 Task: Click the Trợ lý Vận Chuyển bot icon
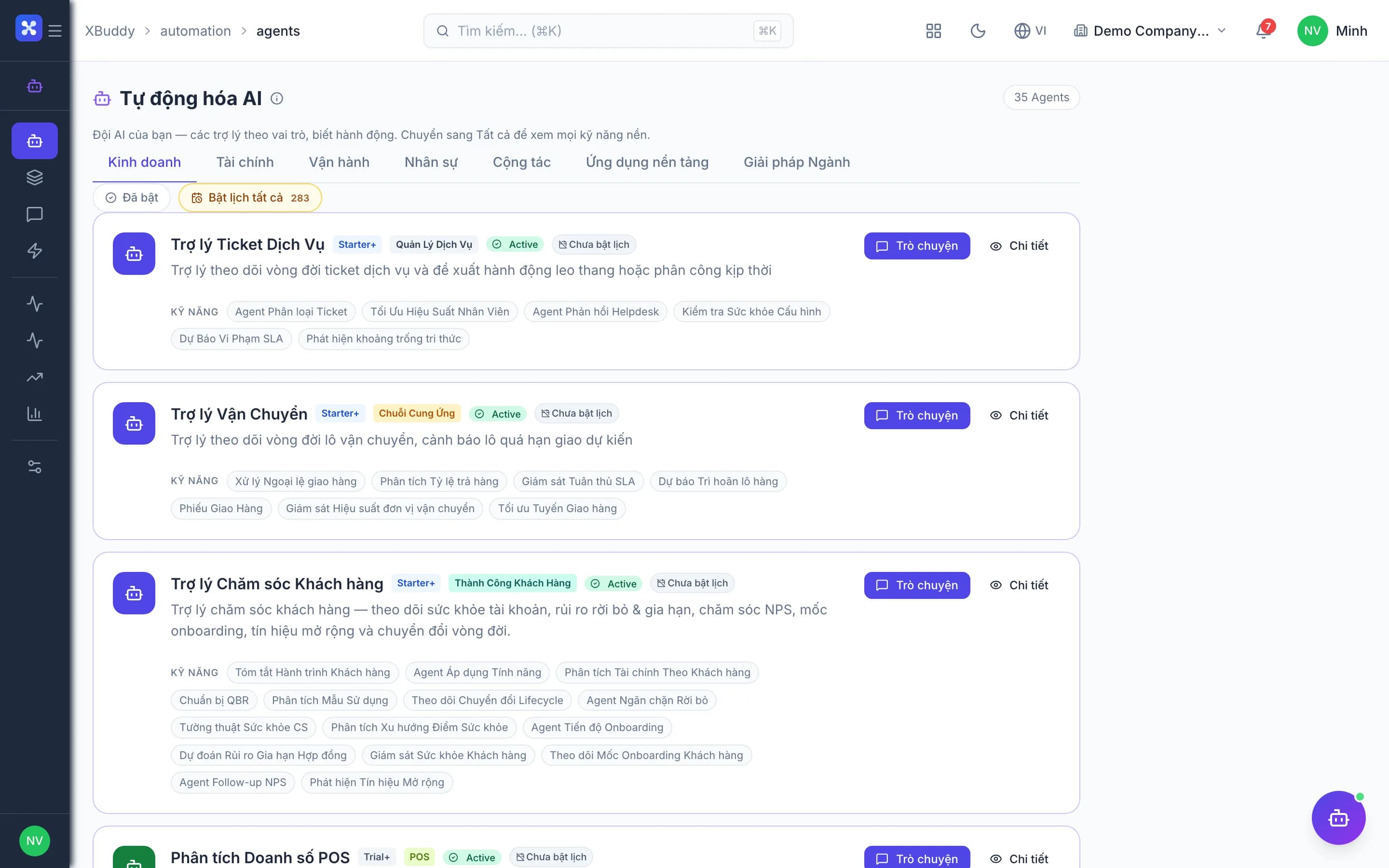pyautogui.click(x=134, y=424)
